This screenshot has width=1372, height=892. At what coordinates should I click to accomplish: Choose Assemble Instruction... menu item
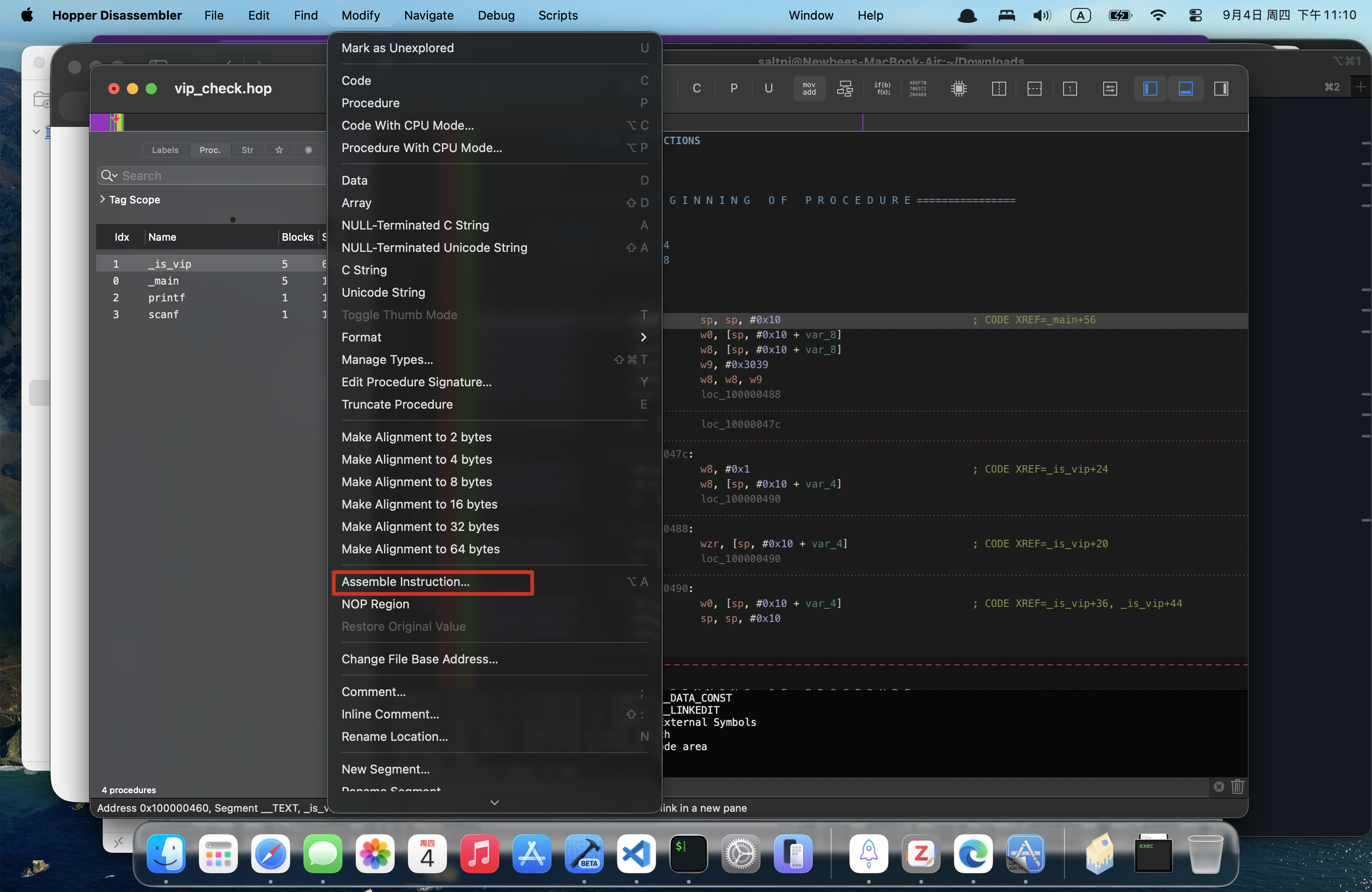coord(405,581)
